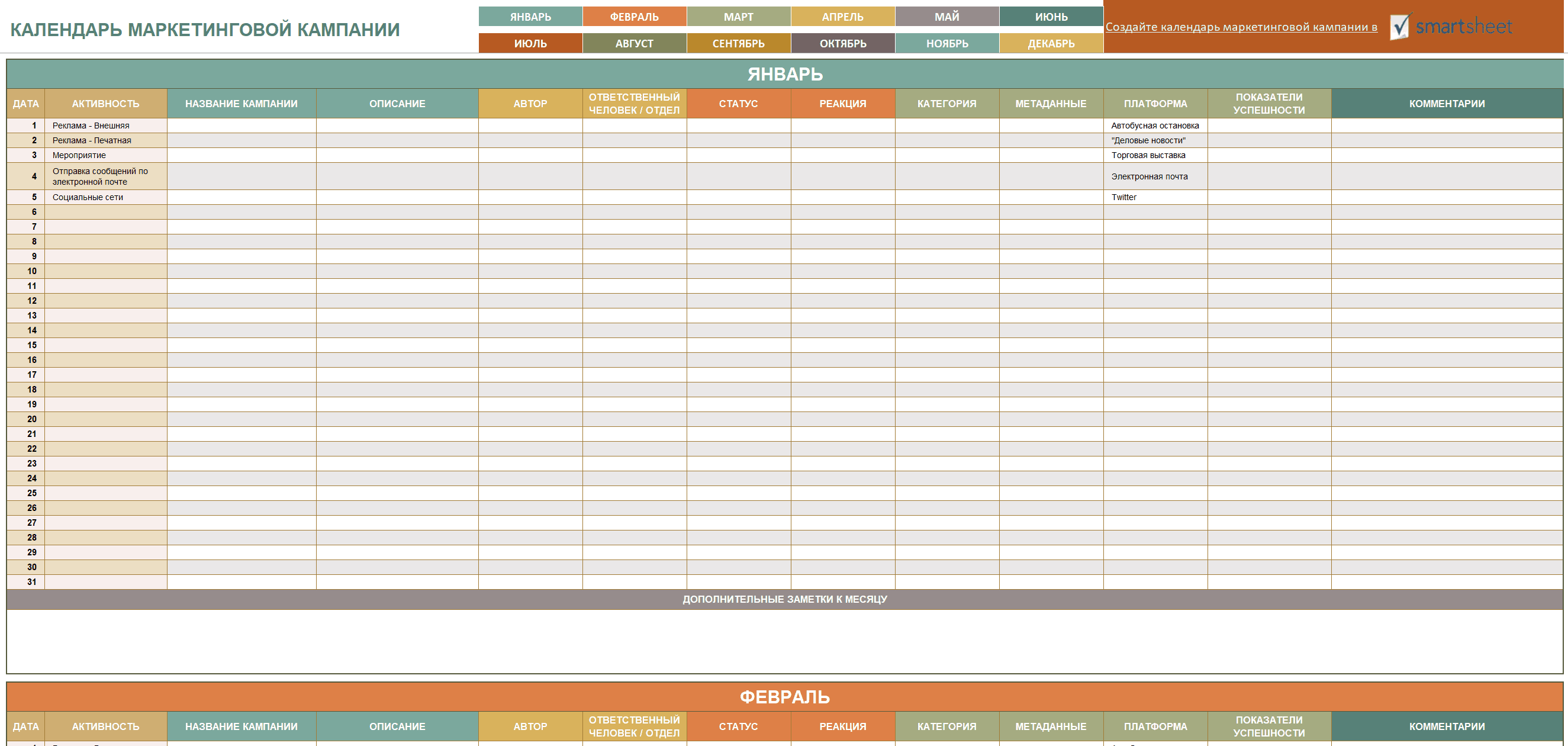Click the СТАТУС header in February table
Viewport: 1568px width, 746px height.
click(738, 726)
